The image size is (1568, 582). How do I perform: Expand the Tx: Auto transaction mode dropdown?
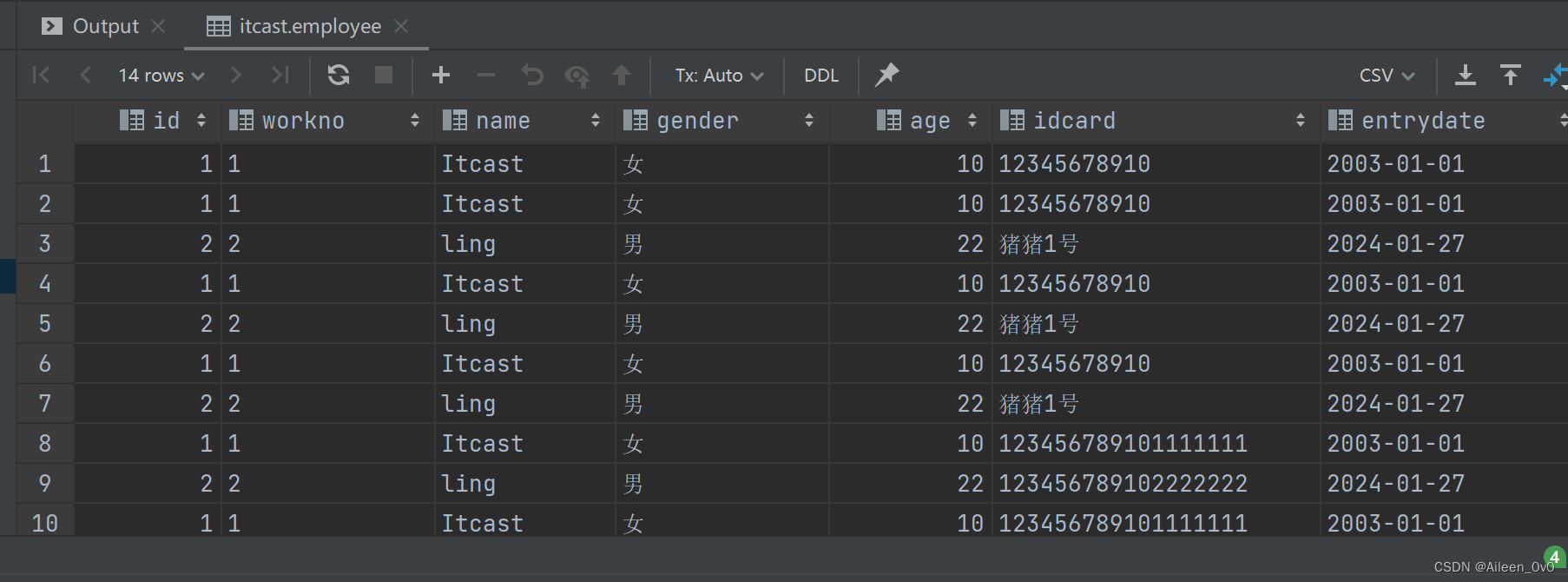(x=719, y=76)
